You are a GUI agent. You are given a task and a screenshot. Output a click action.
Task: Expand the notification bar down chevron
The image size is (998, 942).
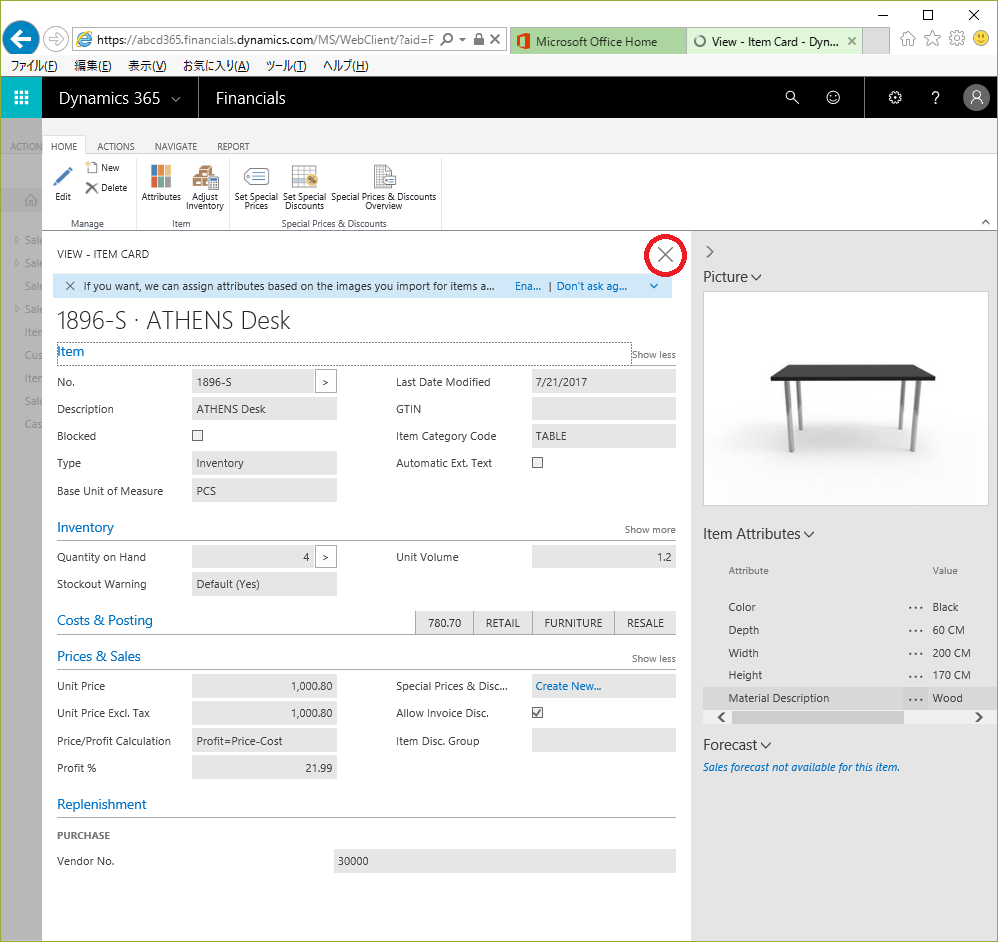coord(654,286)
